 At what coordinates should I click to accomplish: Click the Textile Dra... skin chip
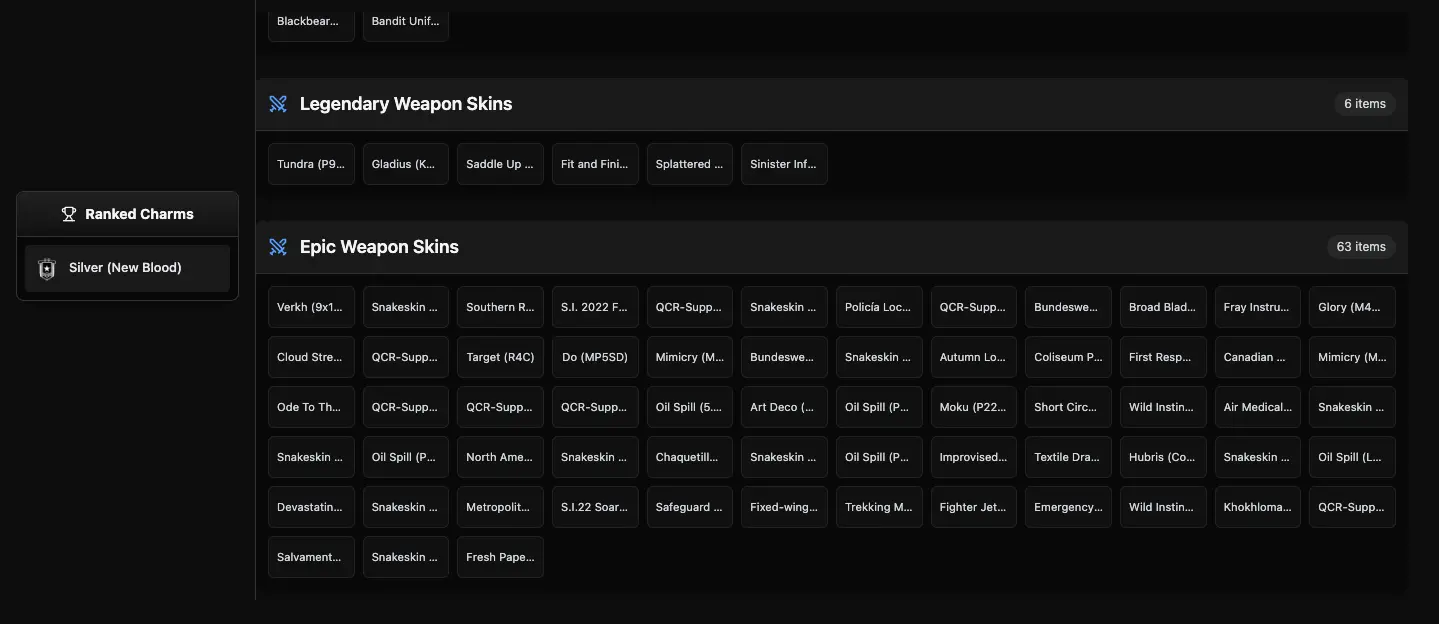pyautogui.click(x=1068, y=457)
